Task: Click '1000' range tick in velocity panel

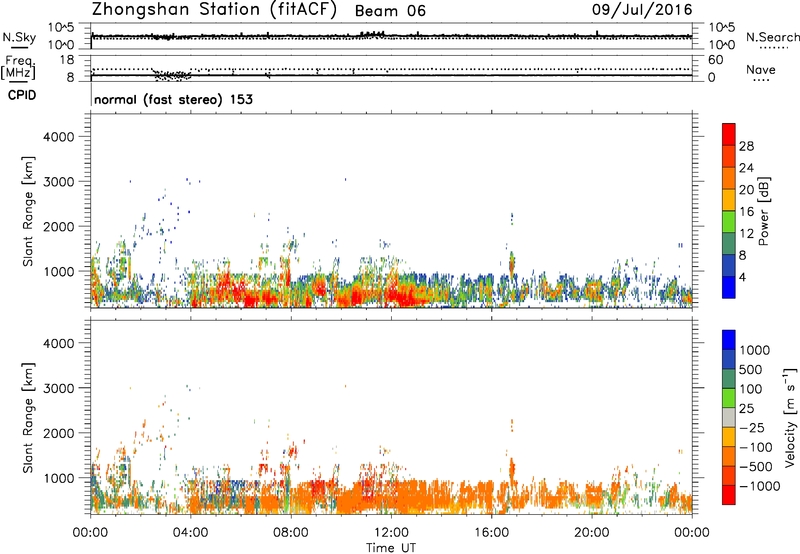Action: [x=58, y=478]
